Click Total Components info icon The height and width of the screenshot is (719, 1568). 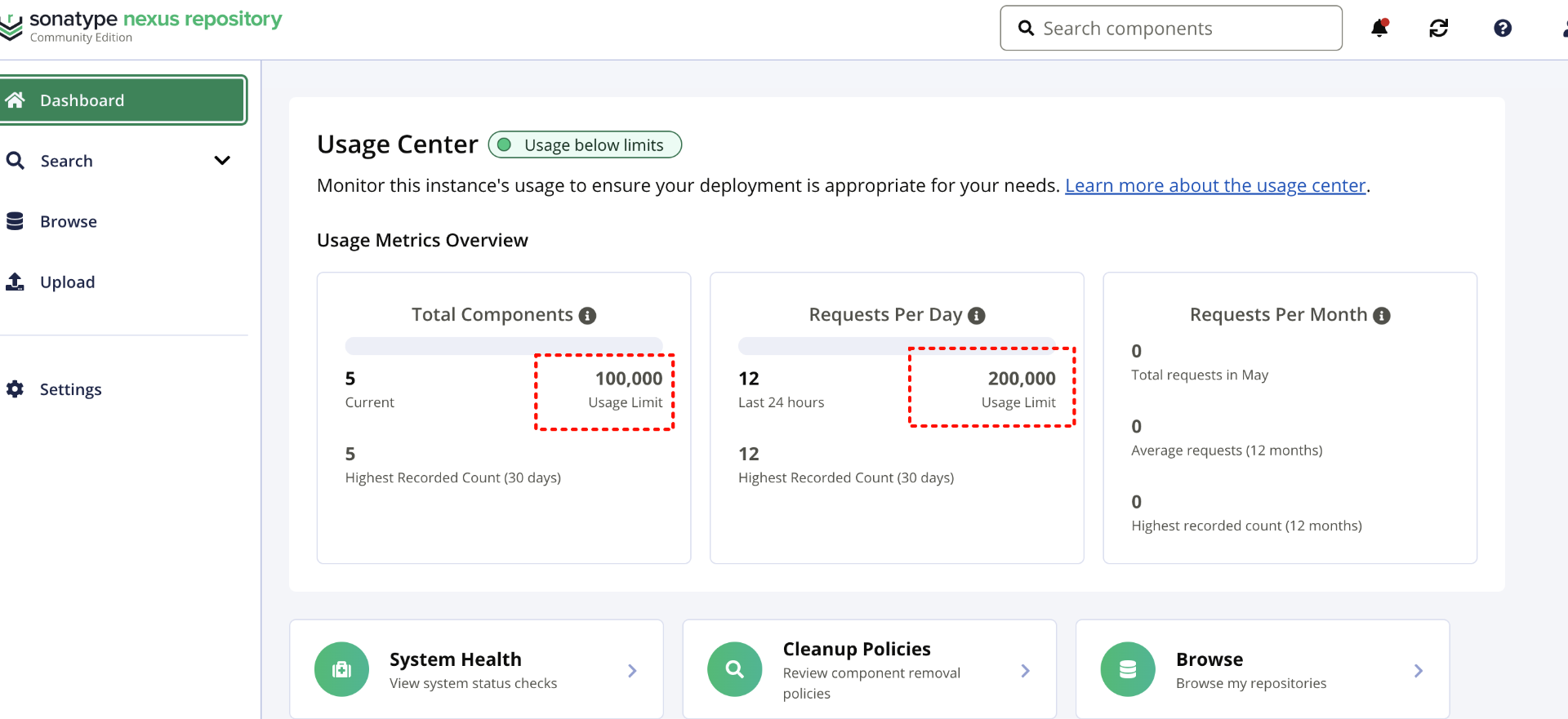pyautogui.click(x=587, y=316)
